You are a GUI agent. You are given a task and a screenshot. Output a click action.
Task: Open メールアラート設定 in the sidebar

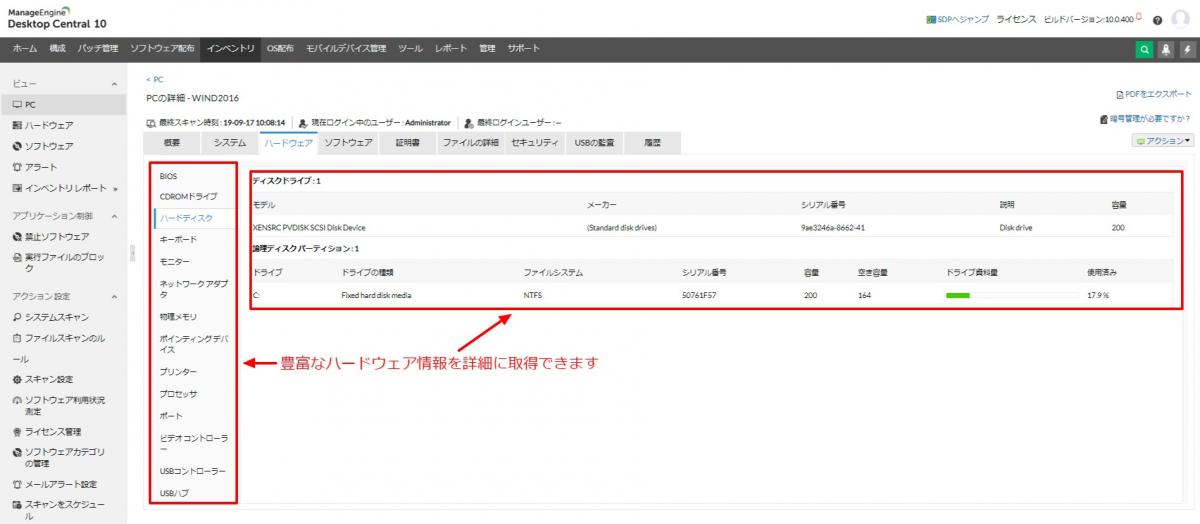[x=61, y=484]
